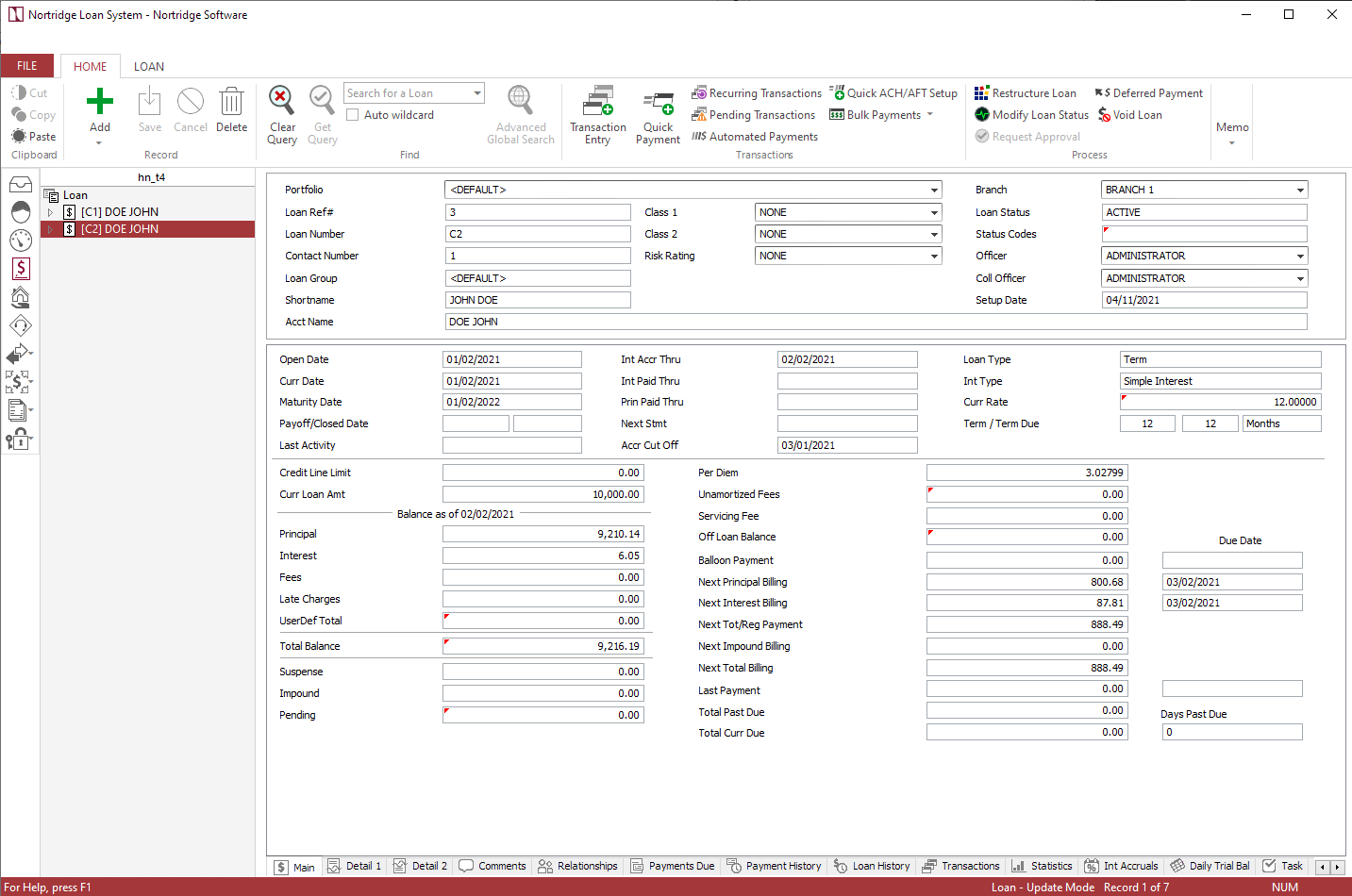Click the Maturity Date field
1352x896 pixels.
(x=512, y=402)
